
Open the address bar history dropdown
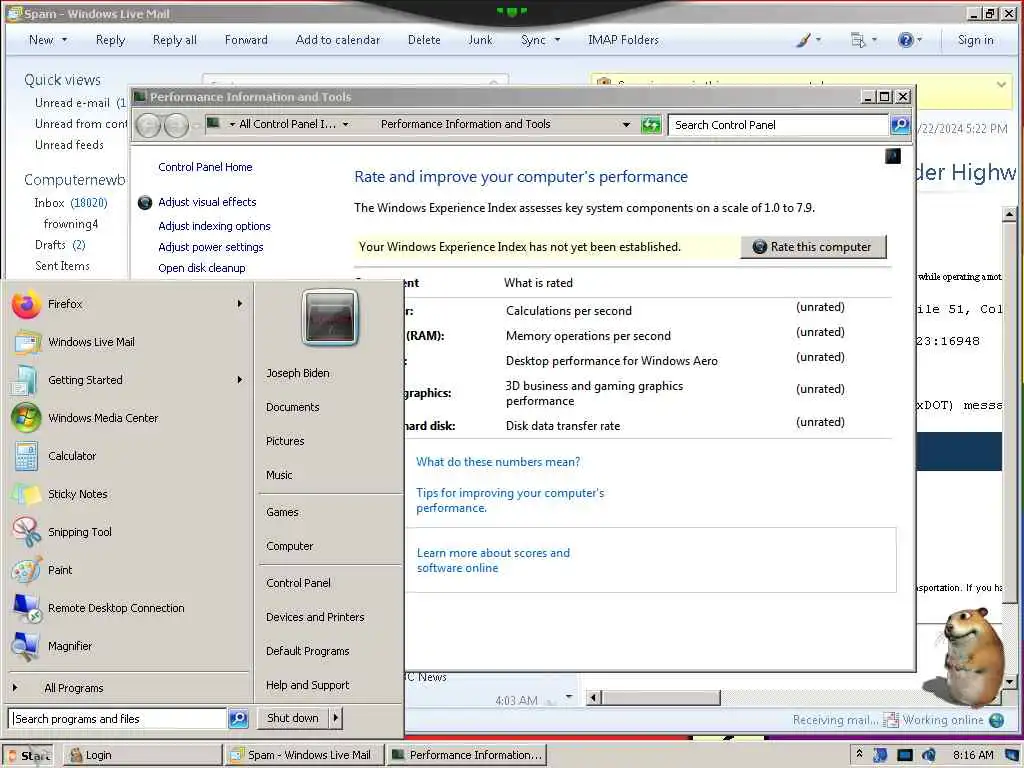[x=626, y=125]
